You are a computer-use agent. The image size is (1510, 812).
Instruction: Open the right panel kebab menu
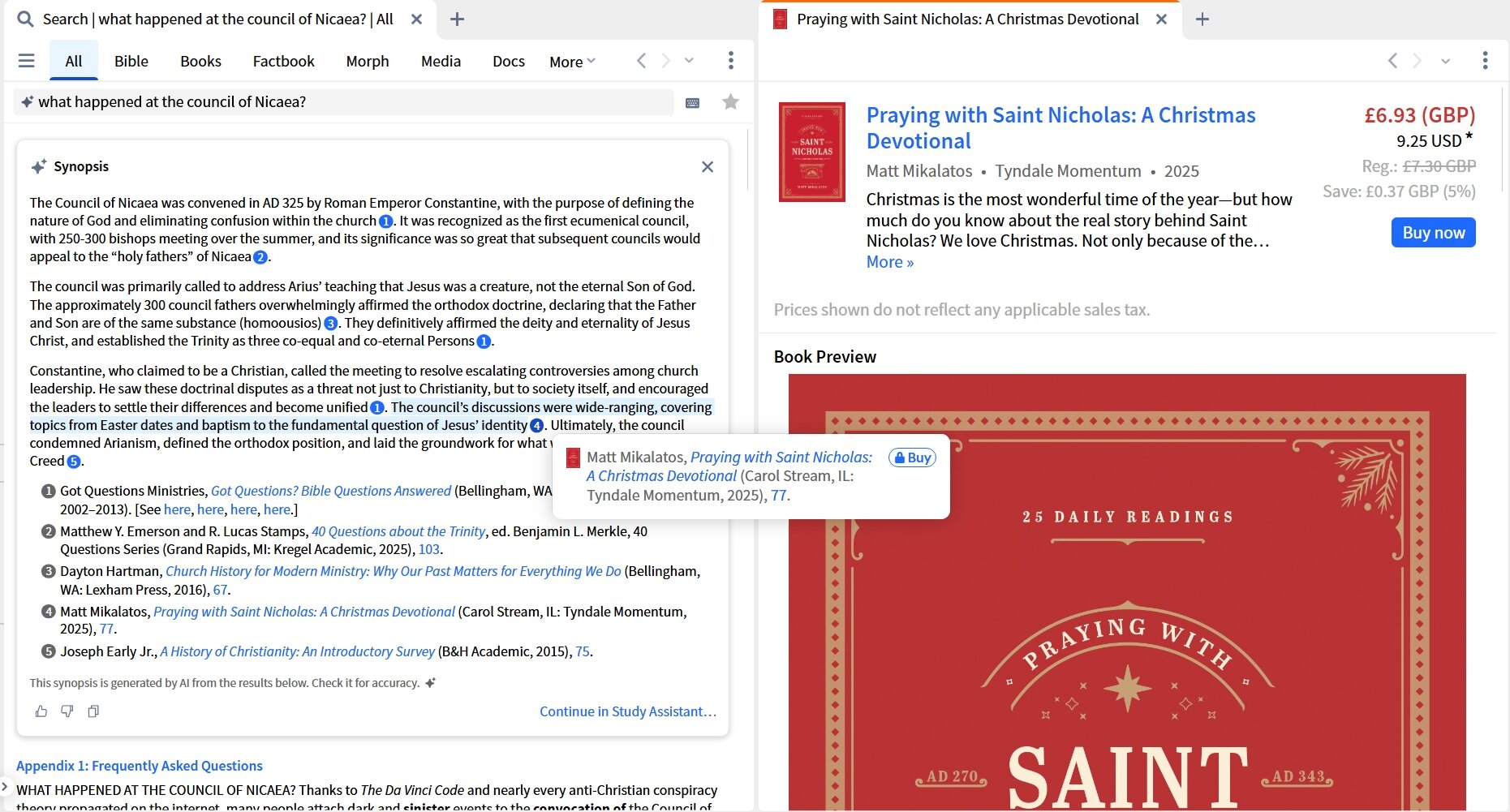coord(1485,61)
